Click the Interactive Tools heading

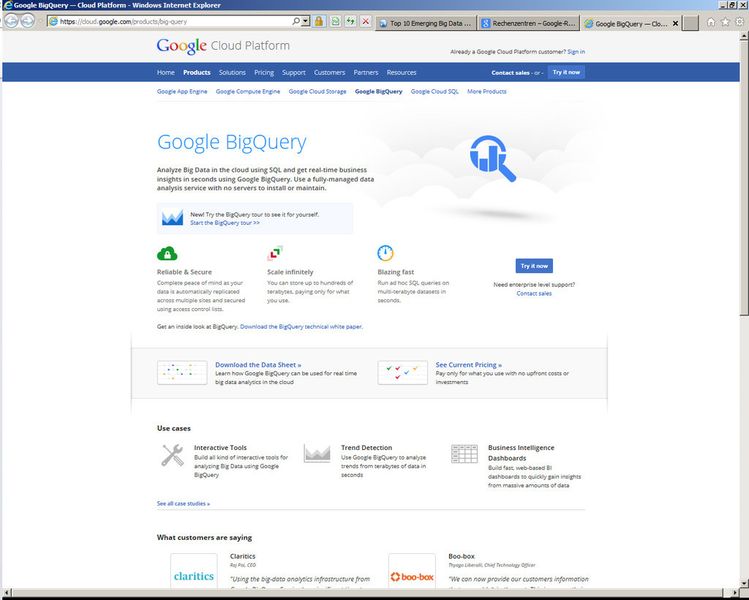(x=220, y=448)
